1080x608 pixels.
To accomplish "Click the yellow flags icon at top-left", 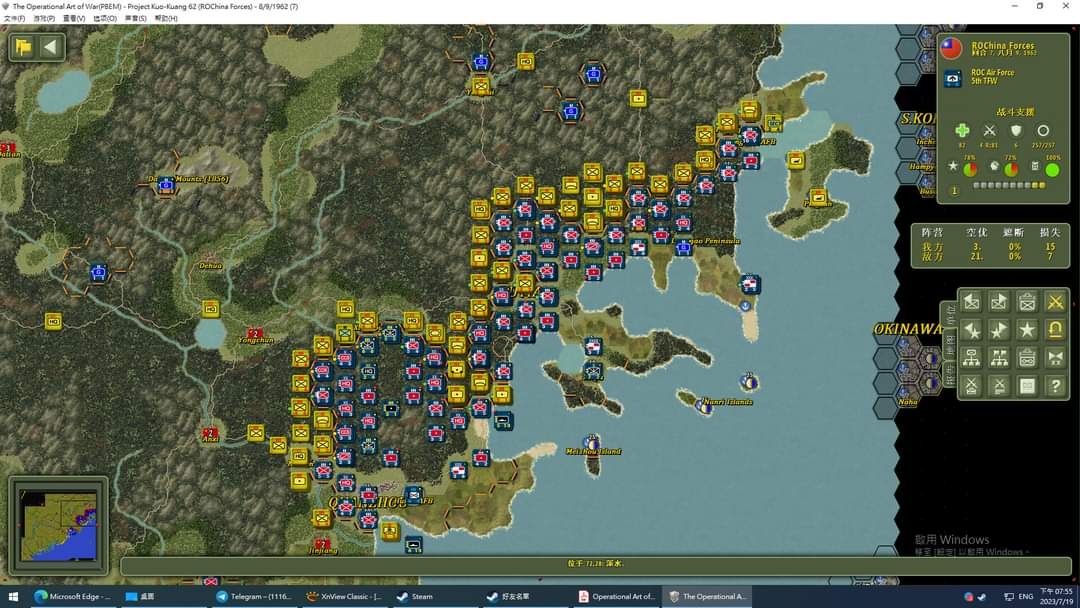I will [x=23, y=47].
